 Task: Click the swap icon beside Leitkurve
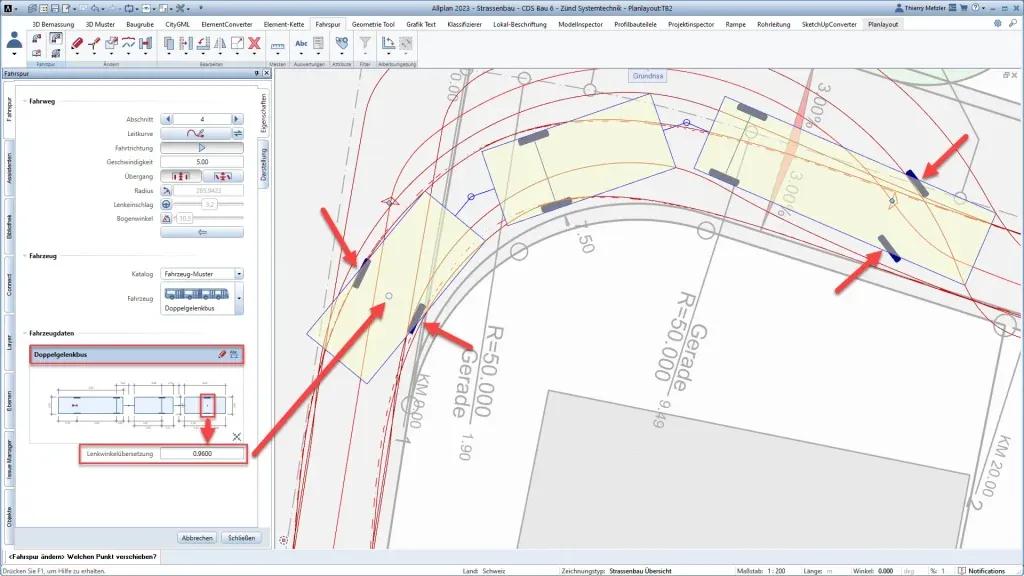point(238,133)
